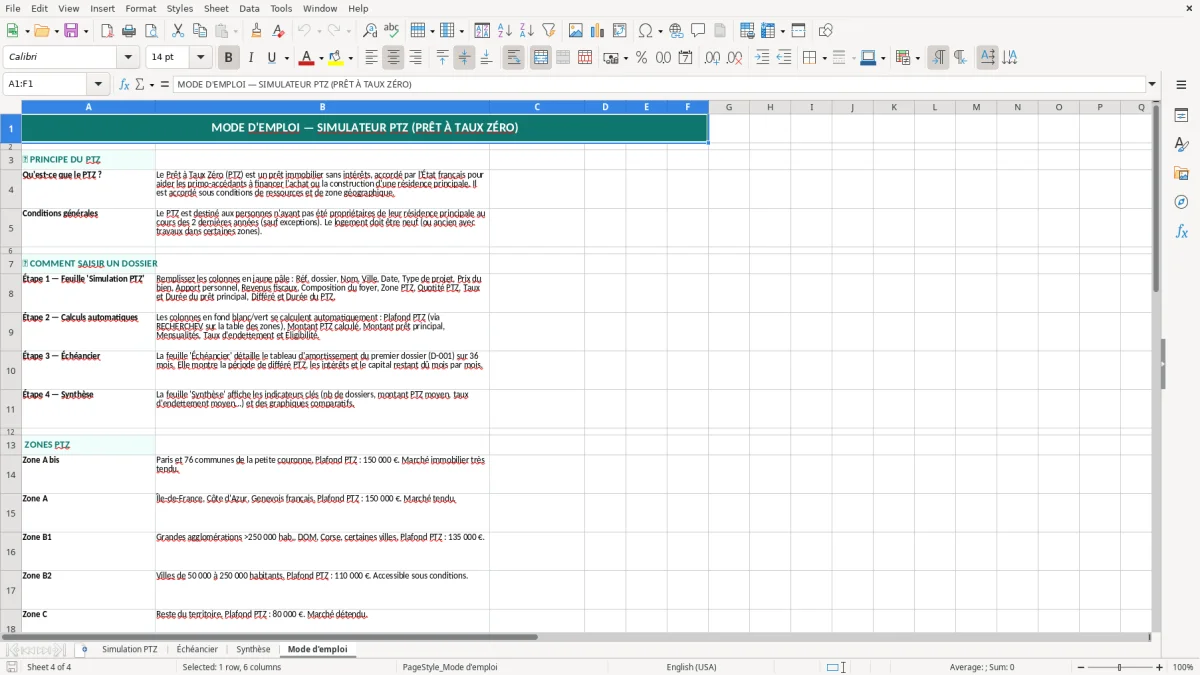Toggle the AutoFilter funnel

[548, 31]
